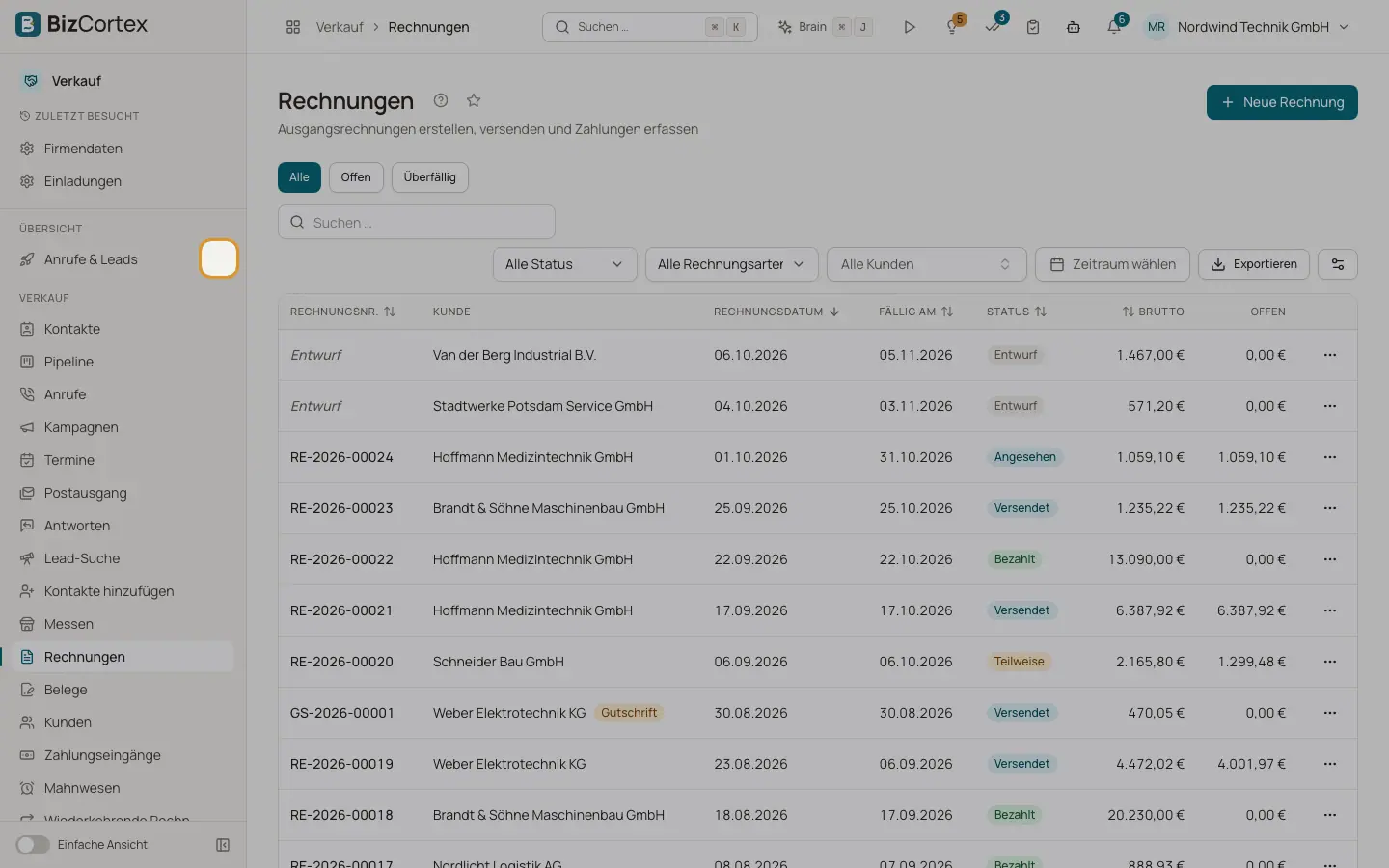
Task: Open the double-check tasks icon with badge 3
Action: point(994,27)
